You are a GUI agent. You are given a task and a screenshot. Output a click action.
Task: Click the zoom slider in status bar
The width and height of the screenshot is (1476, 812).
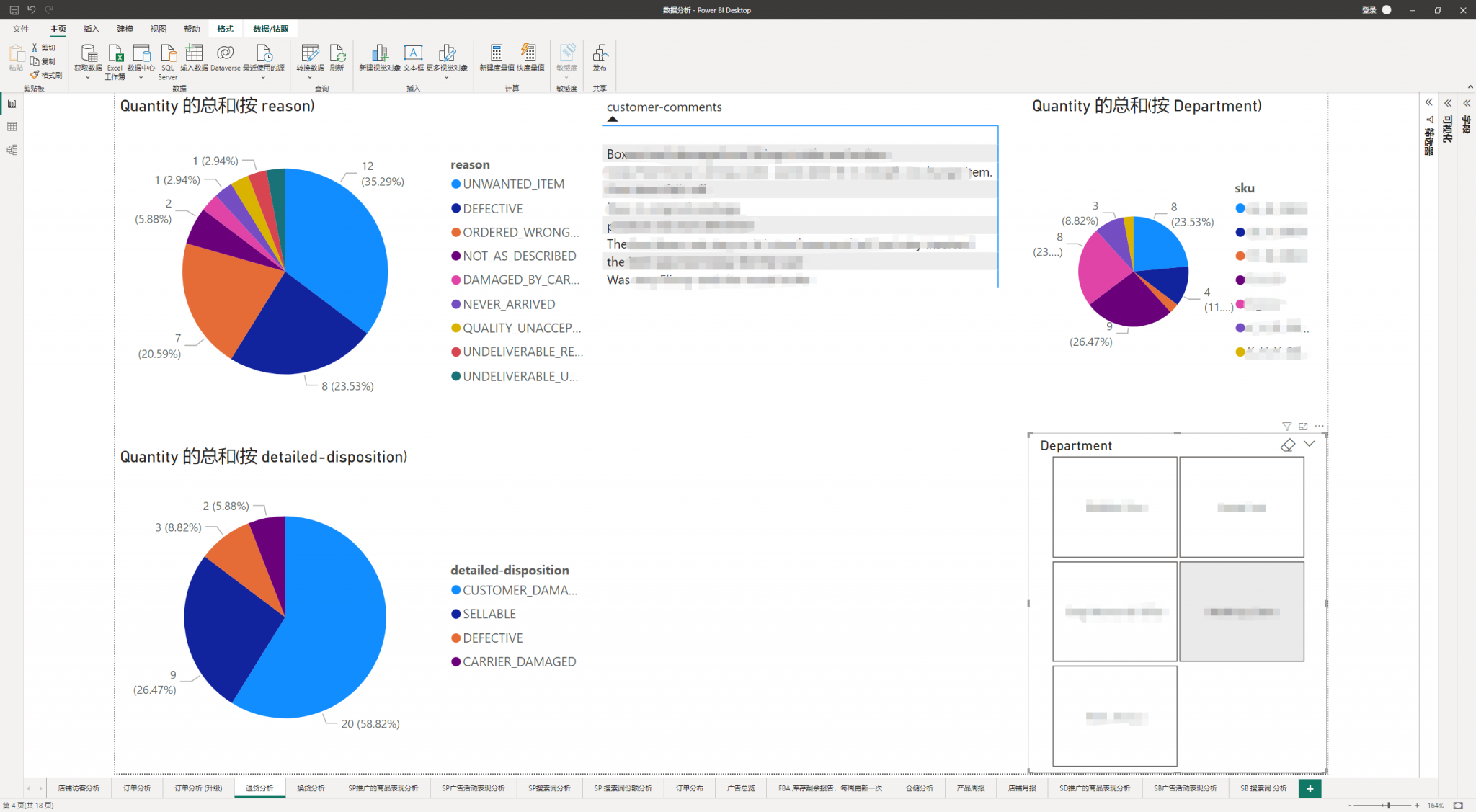(x=1388, y=806)
